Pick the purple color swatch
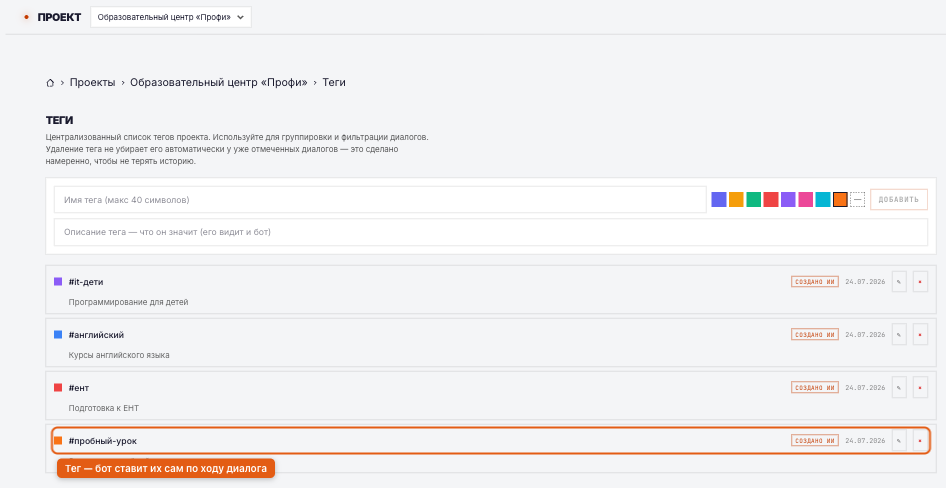Image resolution: width=946 pixels, height=488 pixels. coord(788,200)
